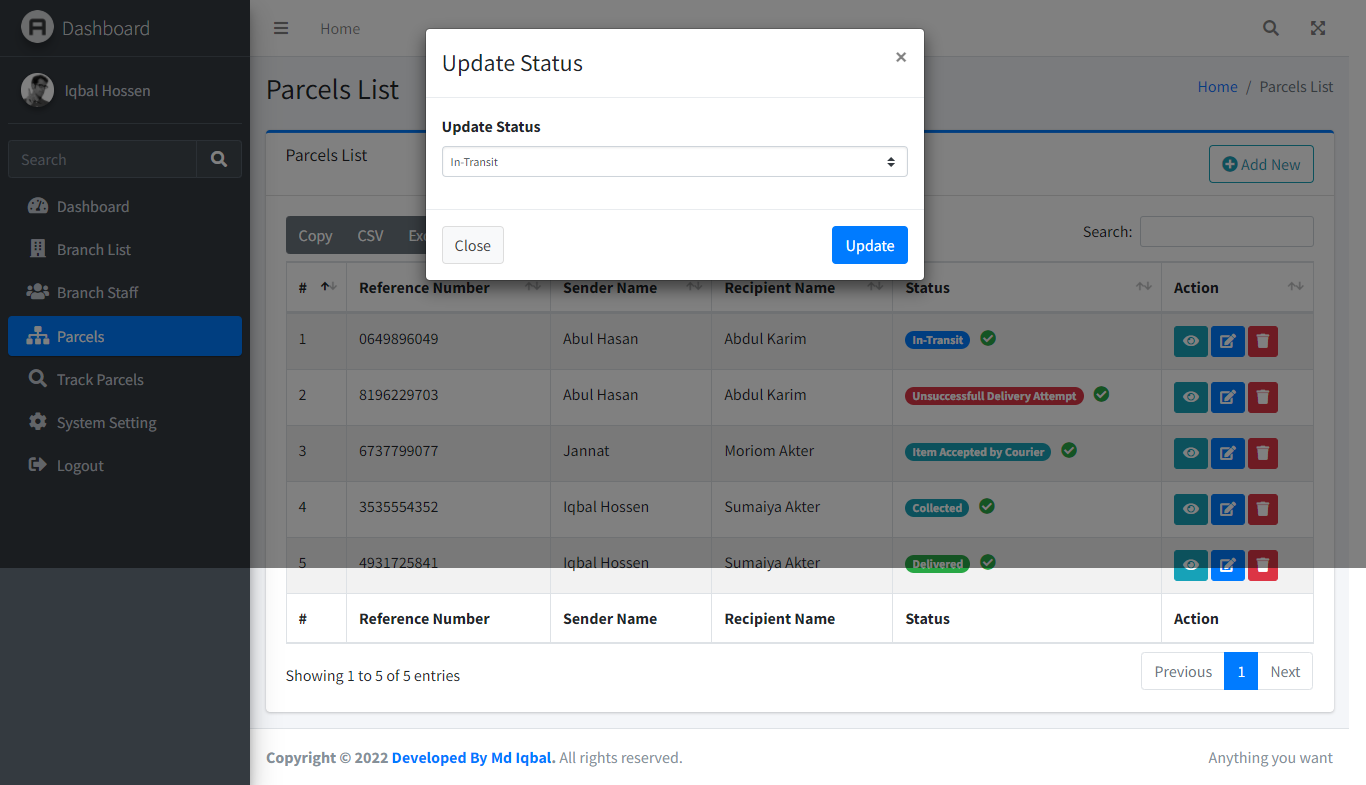Open the Update Status dropdown showing In-Transit
This screenshot has width=1366, height=785.
click(674, 161)
